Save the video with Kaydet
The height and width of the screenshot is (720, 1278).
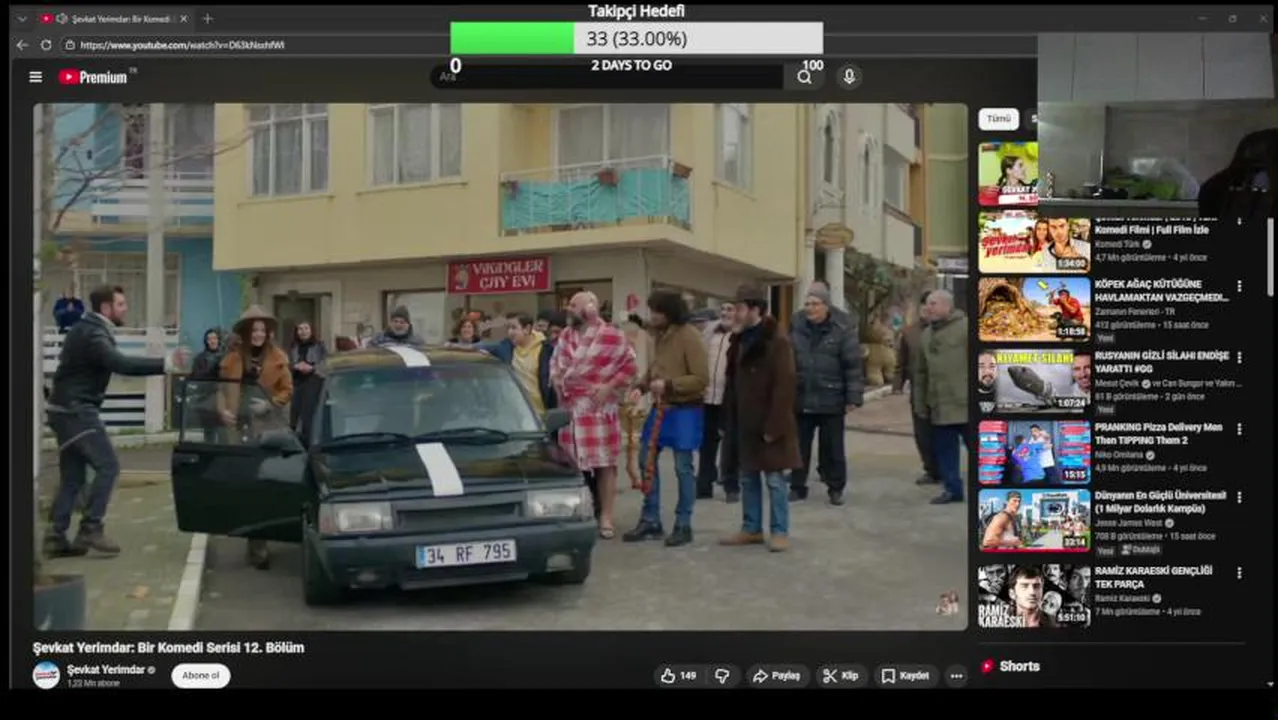(x=905, y=676)
